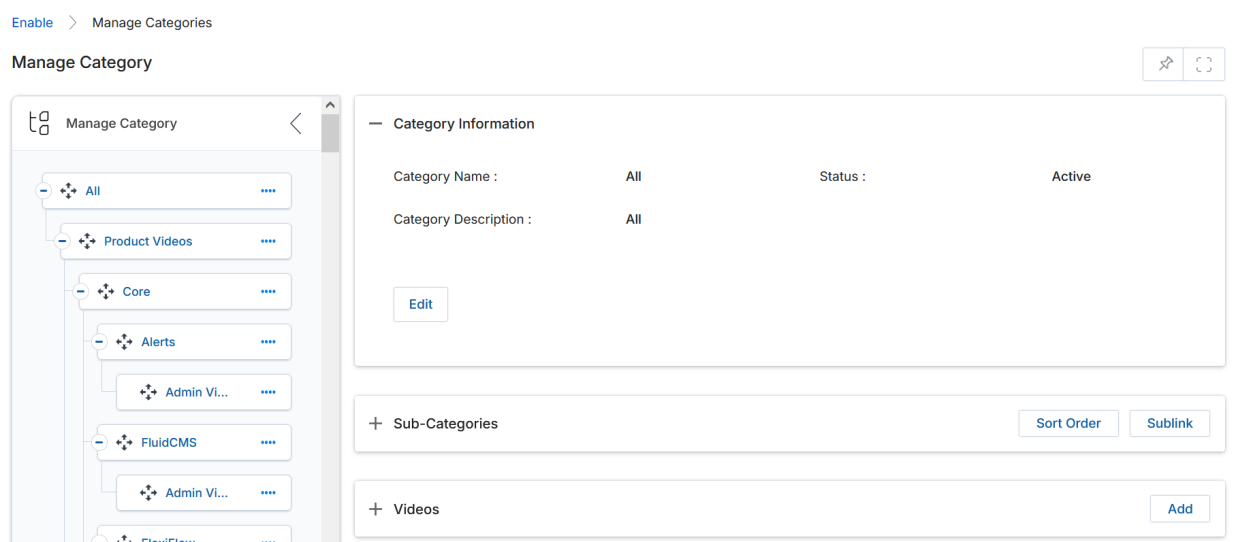1236x542 pixels.
Task: Click the Sort Order button
Action: coord(1068,424)
